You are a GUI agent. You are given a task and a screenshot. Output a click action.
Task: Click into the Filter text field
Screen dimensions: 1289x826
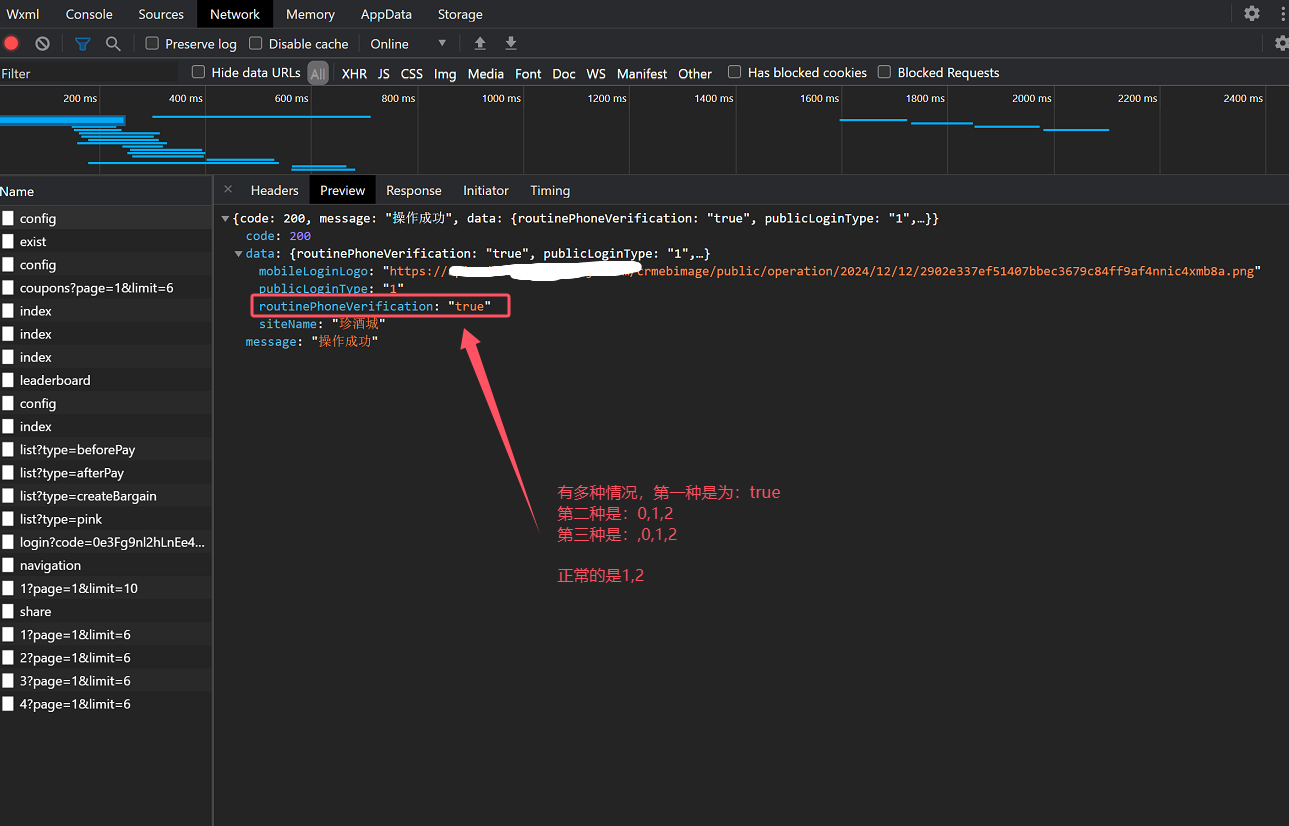pos(88,73)
